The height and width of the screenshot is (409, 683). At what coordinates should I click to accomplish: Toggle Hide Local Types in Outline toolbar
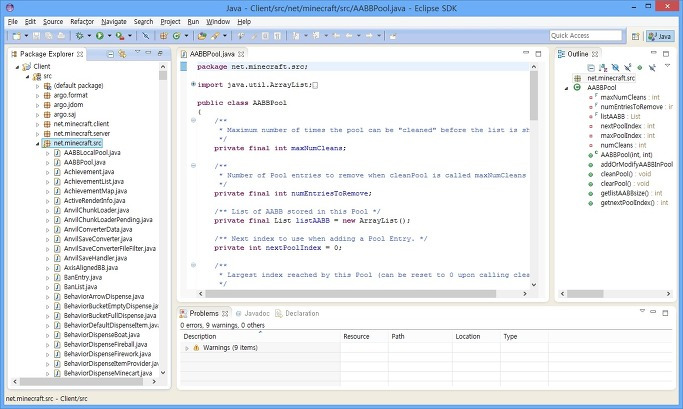coord(652,68)
